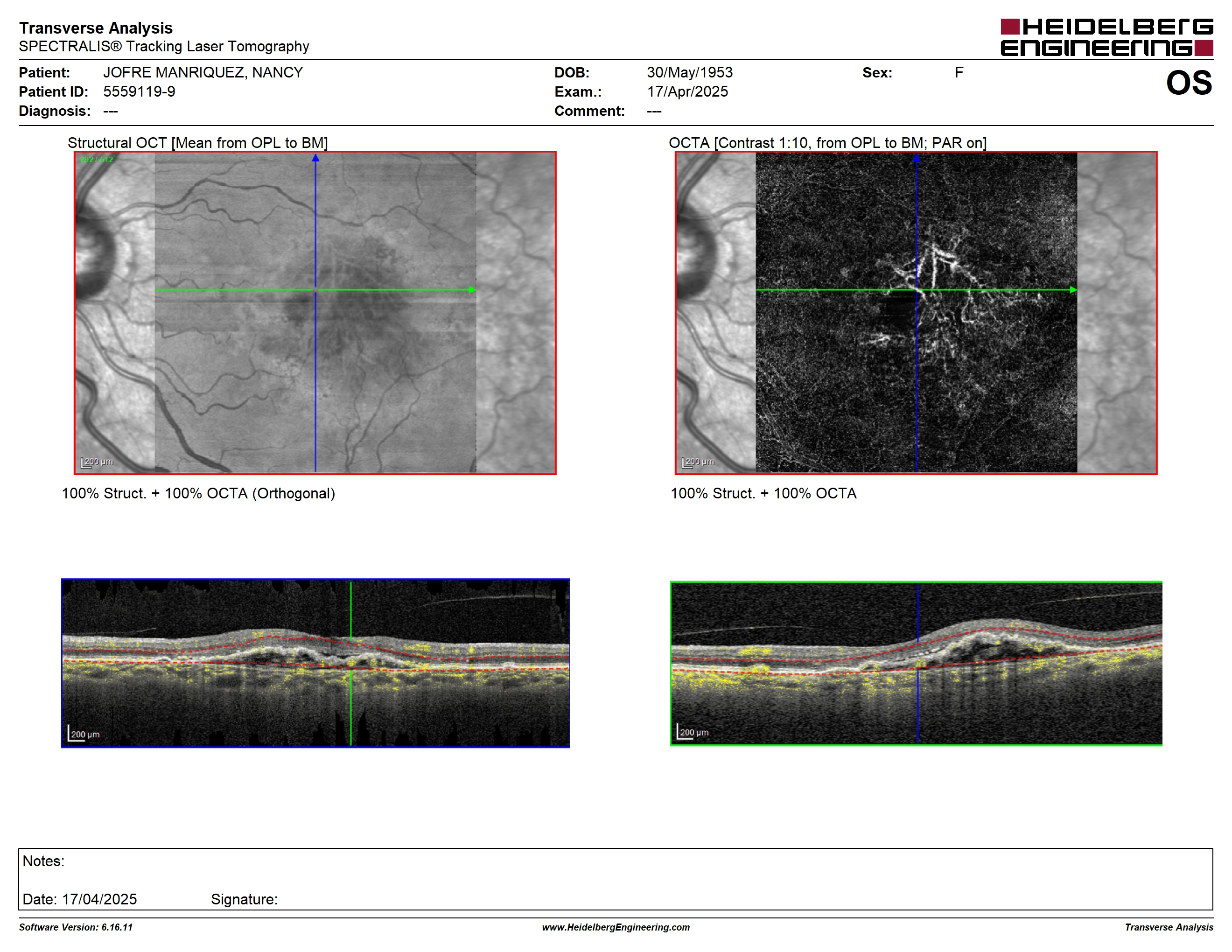
Task: Click the exam date 17/Apr/2025
Action: pos(687,92)
